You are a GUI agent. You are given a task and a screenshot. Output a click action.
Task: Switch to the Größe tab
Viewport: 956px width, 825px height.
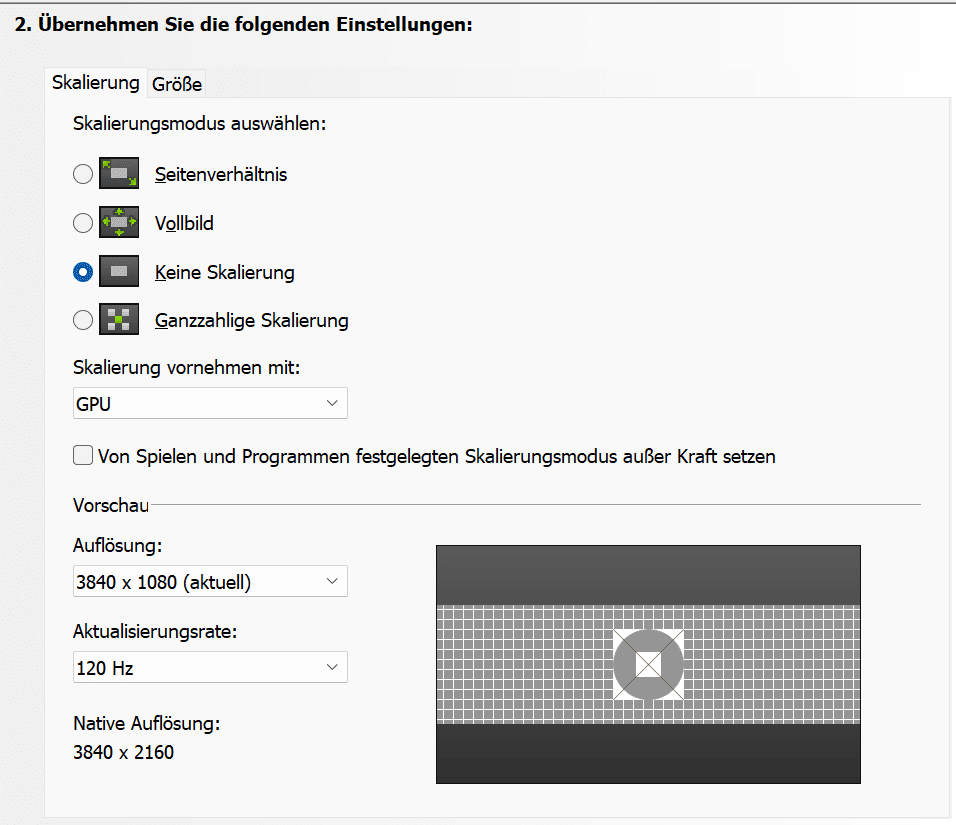[177, 84]
